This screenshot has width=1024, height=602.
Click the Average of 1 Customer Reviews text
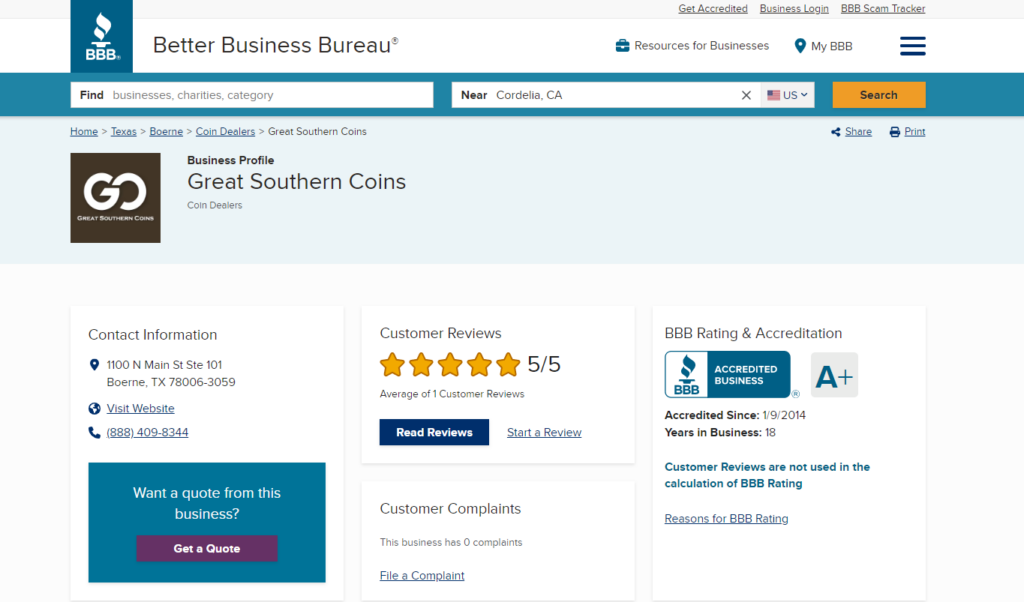tap(452, 394)
